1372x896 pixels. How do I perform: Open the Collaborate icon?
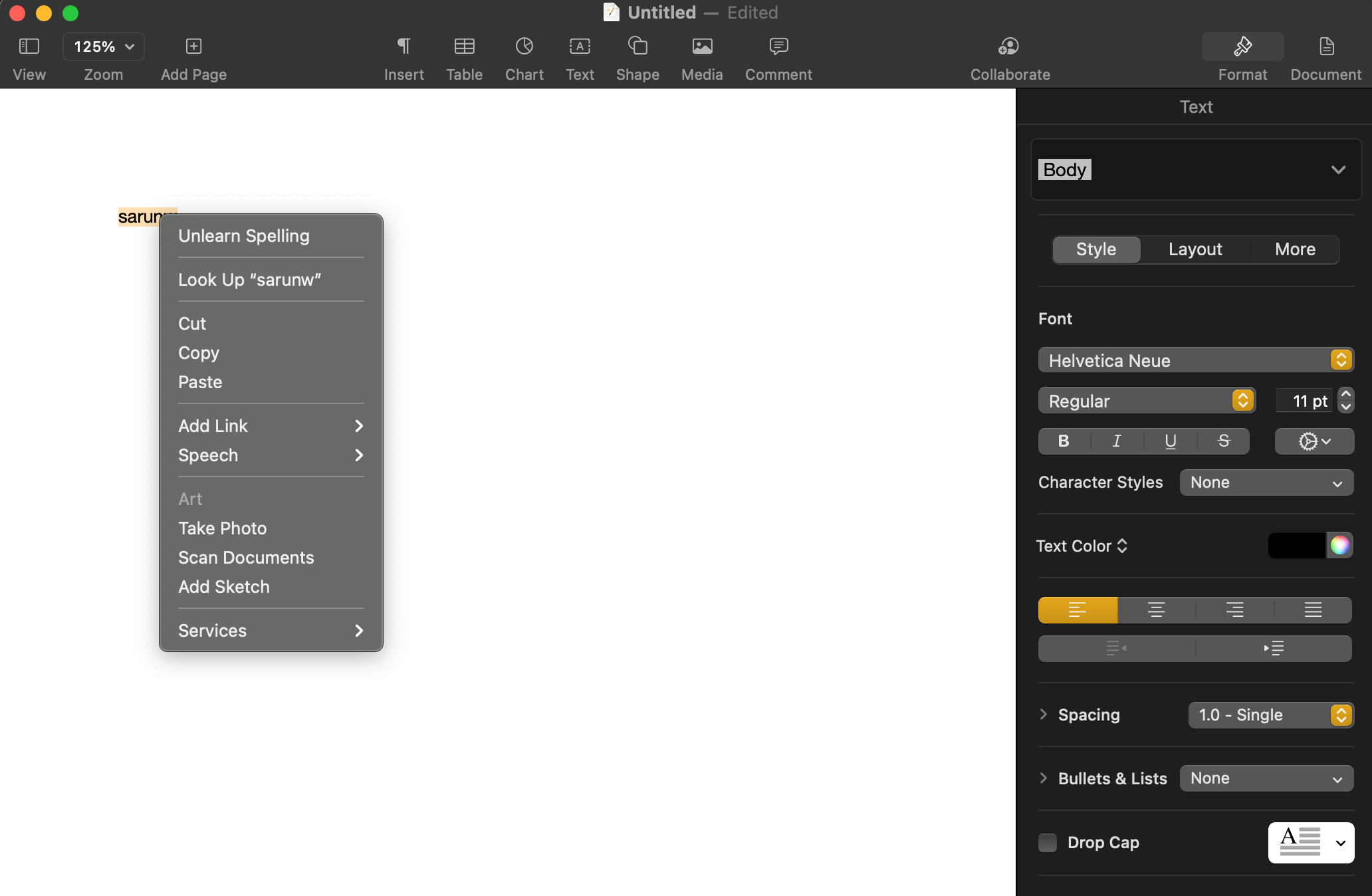point(1009,47)
